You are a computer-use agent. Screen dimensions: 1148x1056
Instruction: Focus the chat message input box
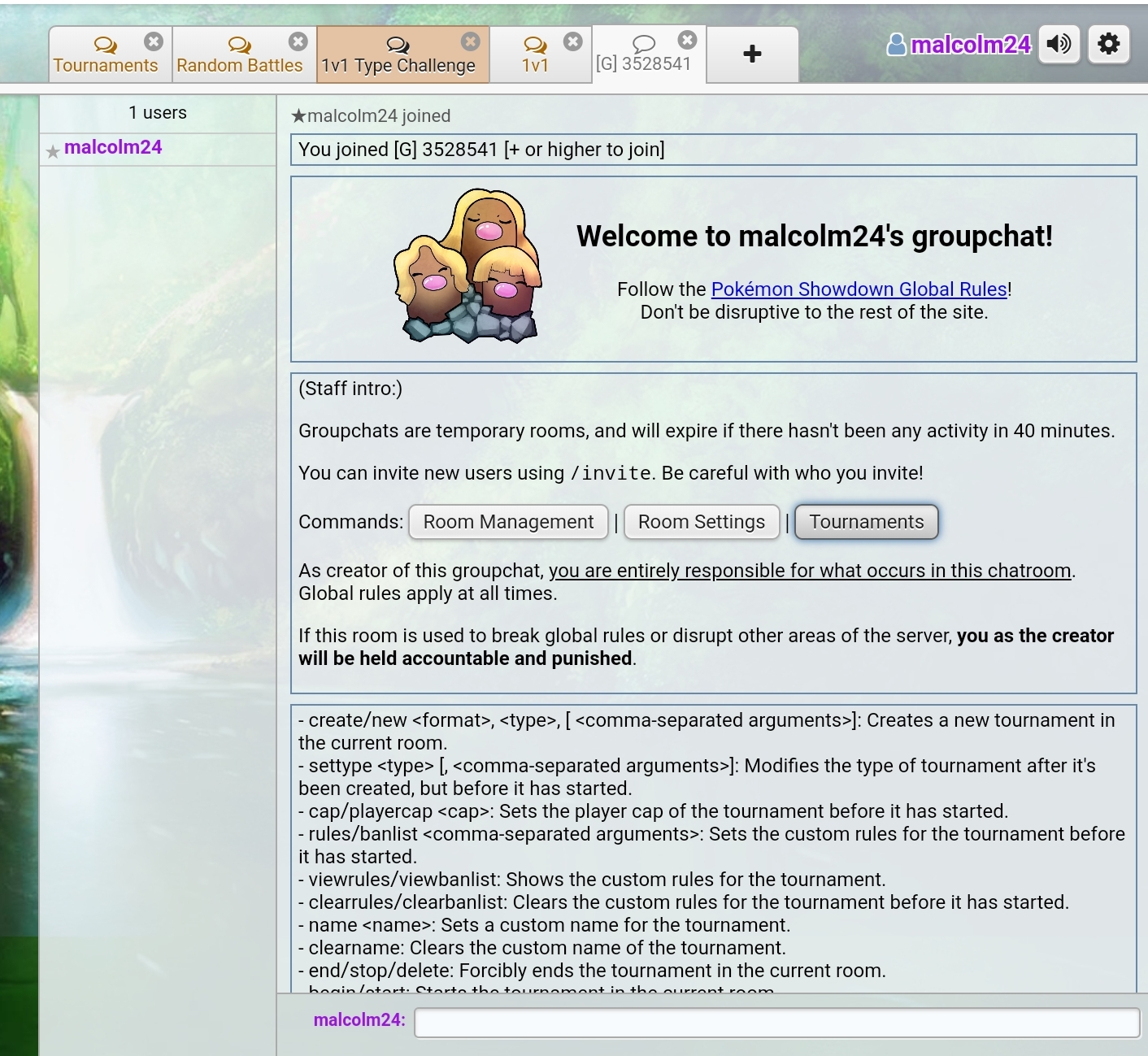click(x=776, y=1023)
